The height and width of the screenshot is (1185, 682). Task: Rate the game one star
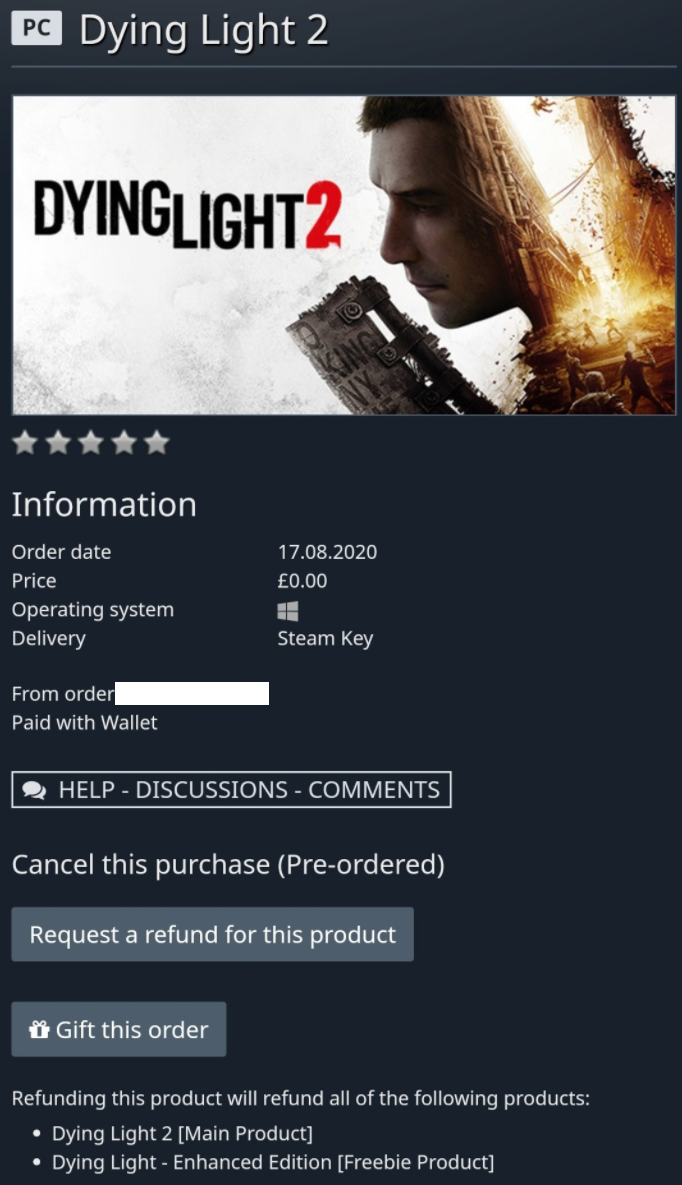coord(25,443)
